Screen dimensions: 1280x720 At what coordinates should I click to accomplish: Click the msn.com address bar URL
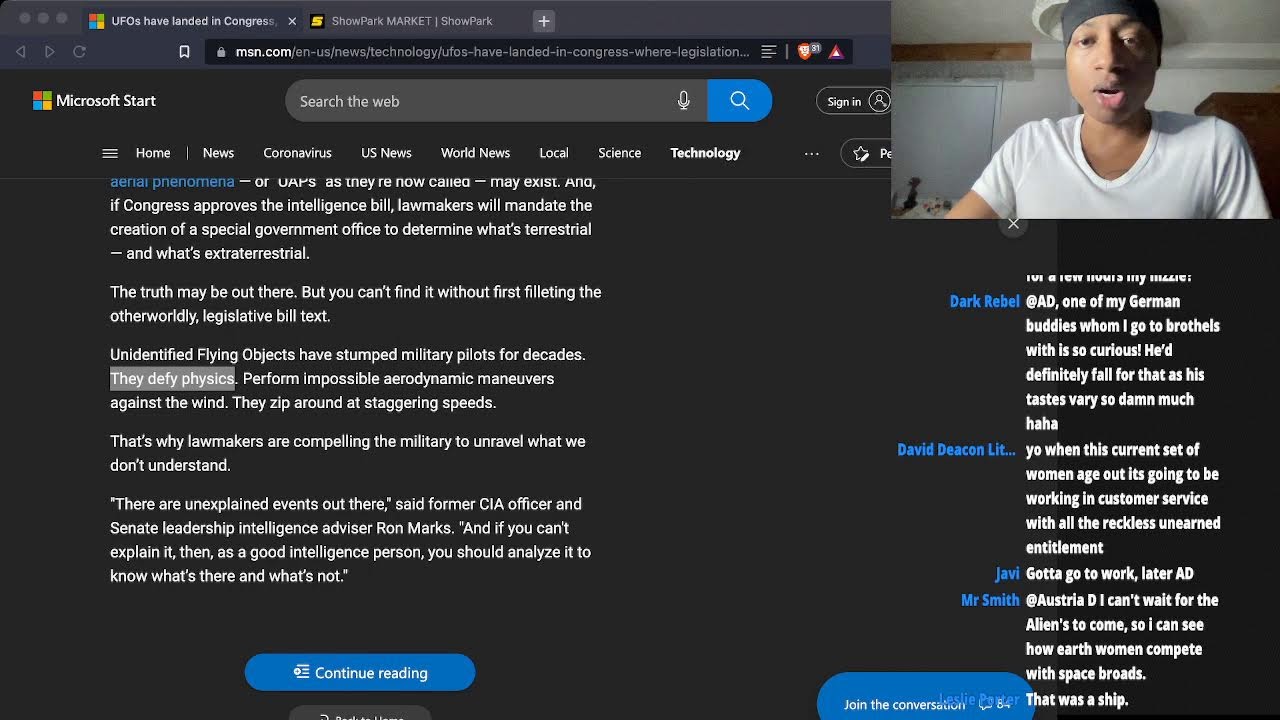(492, 52)
